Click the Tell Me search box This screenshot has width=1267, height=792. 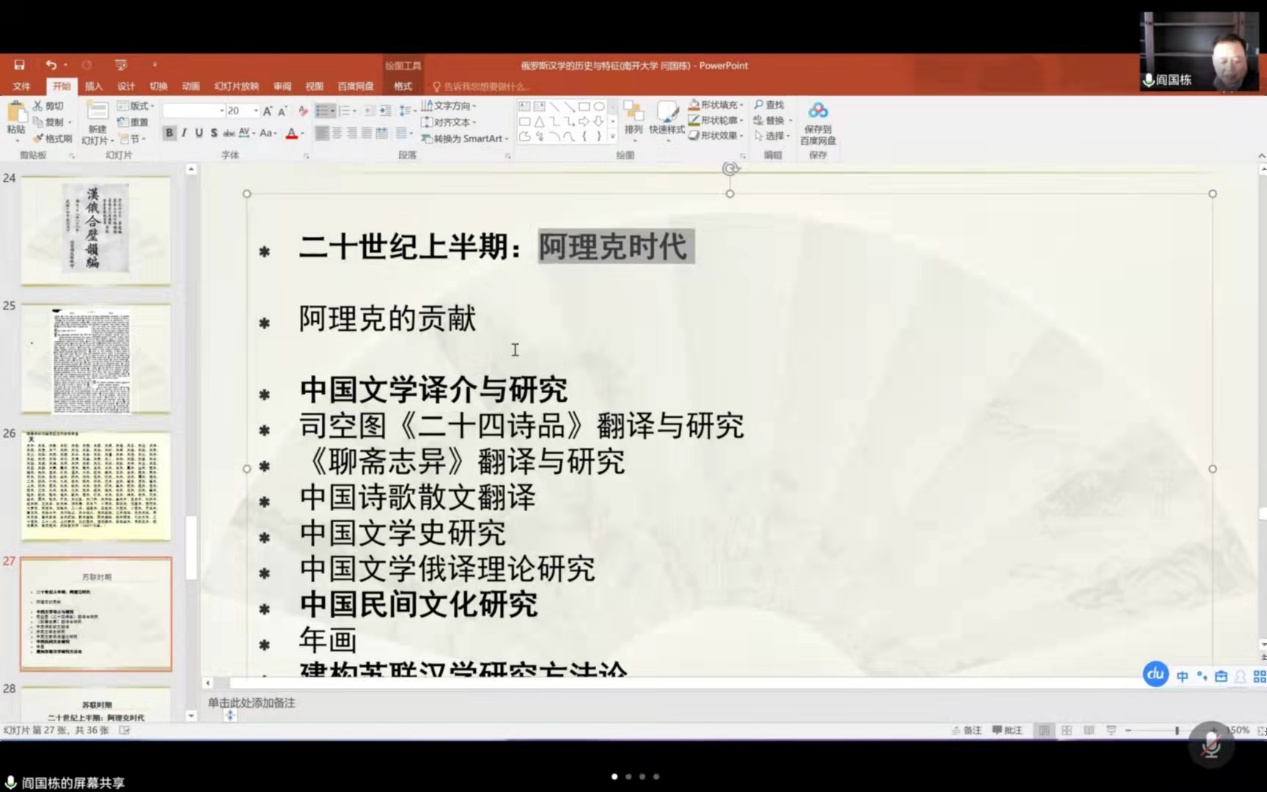coord(479,87)
